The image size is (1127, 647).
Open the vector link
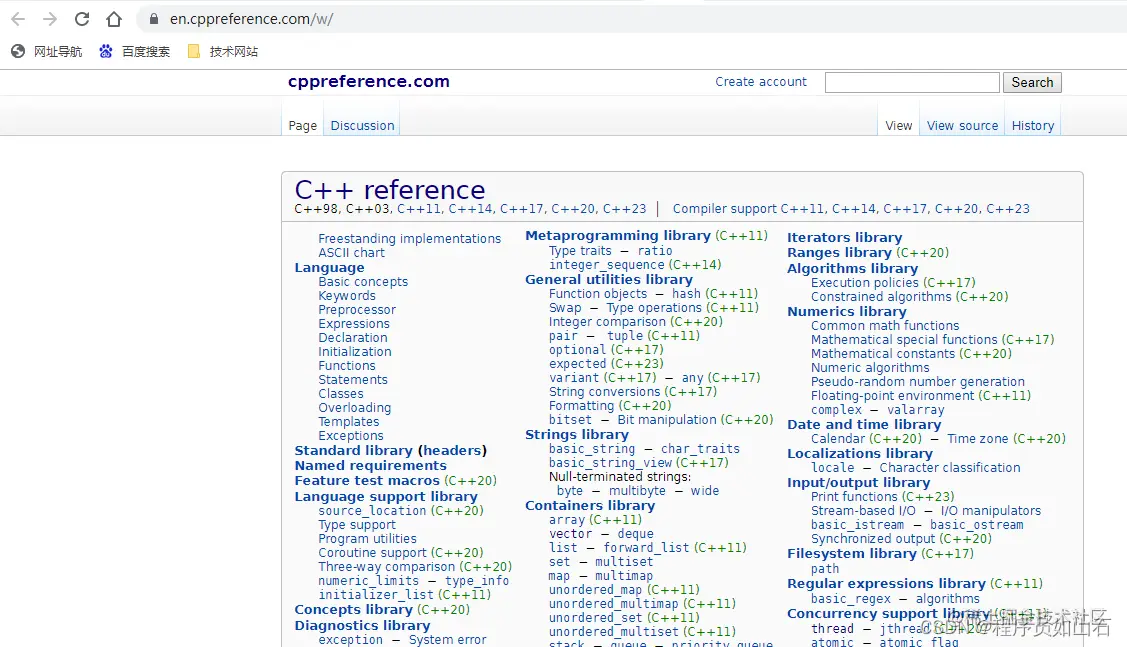click(570, 534)
